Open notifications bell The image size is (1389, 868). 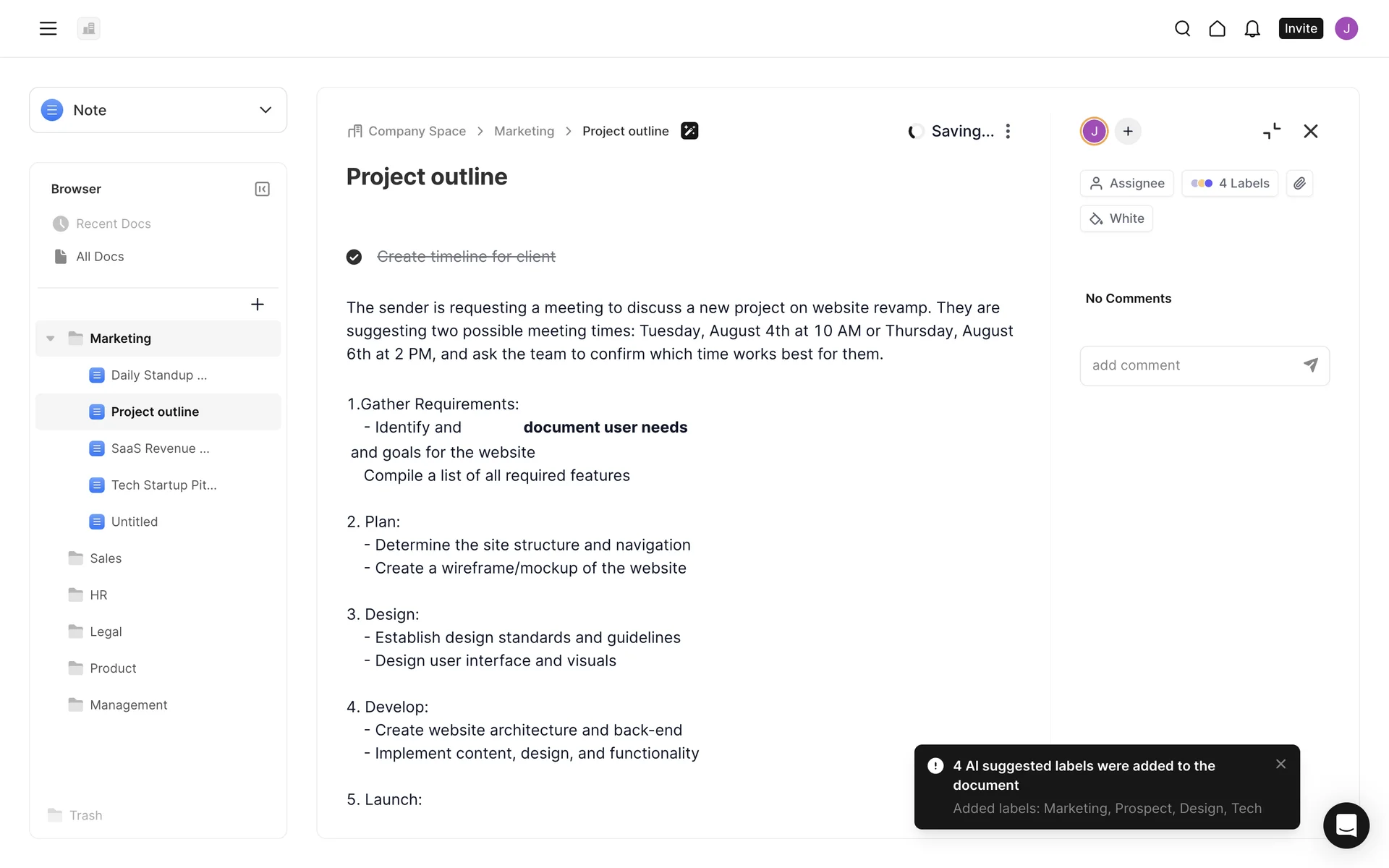click(1252, 28)
